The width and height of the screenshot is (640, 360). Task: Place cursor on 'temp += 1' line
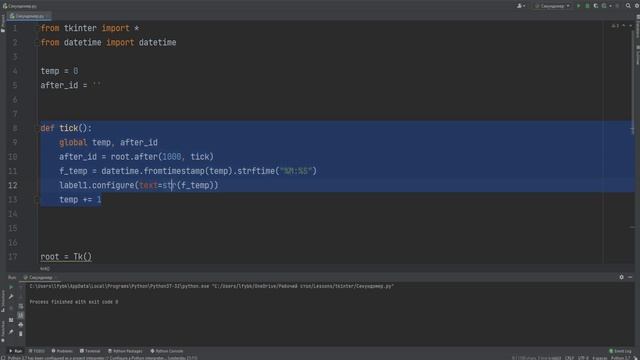80,200
